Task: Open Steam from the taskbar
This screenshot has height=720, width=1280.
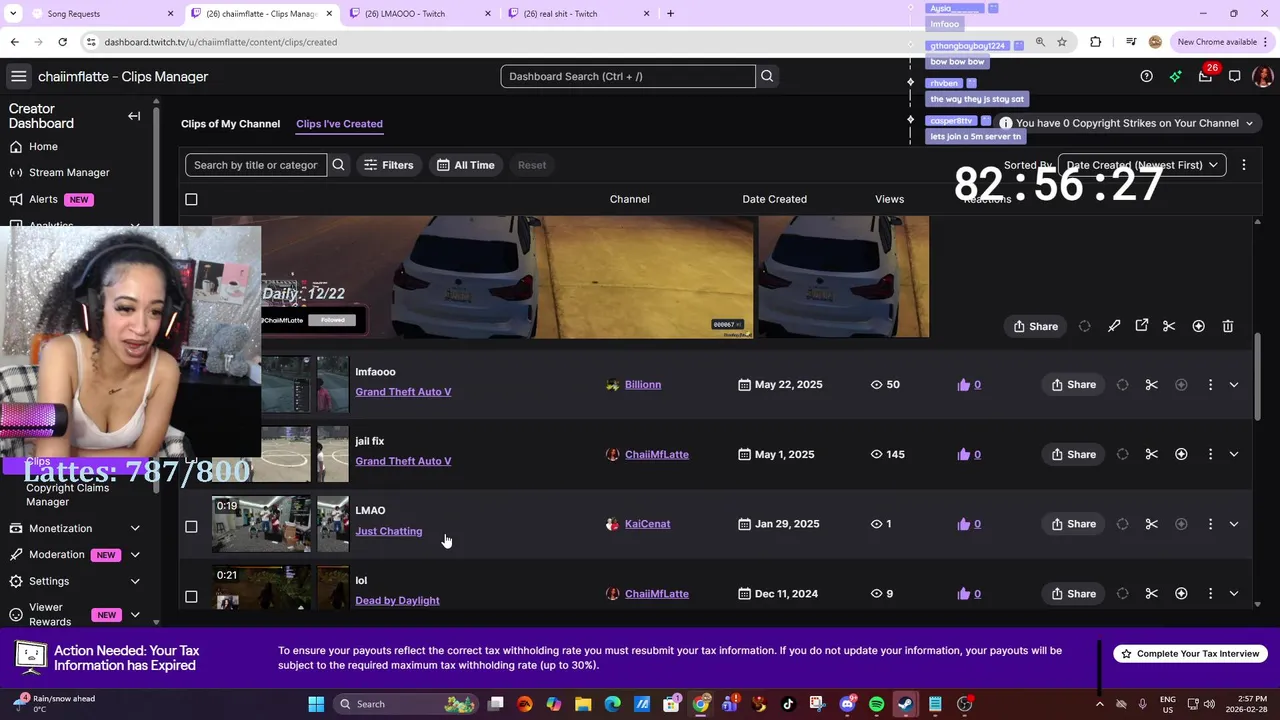Action: pyautogui.click(x=905, y=704)
